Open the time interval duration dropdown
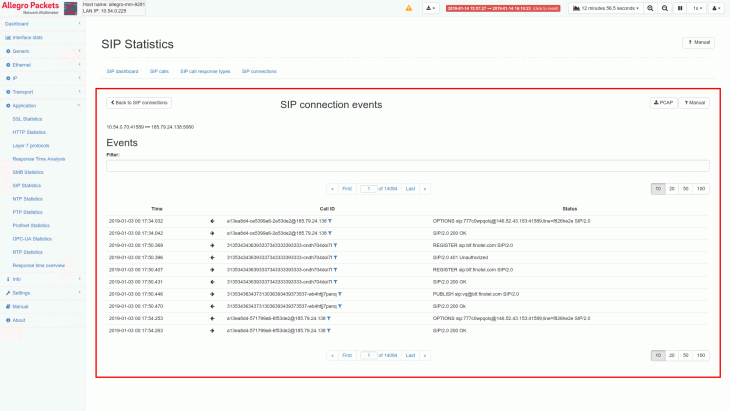 point(605,8)
